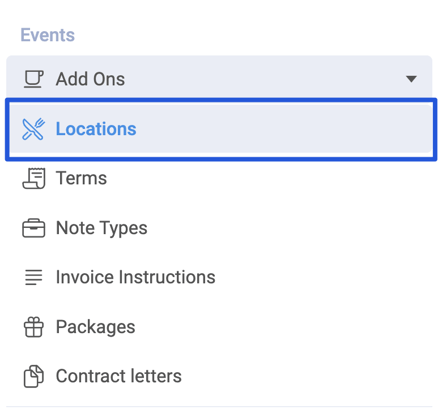Click the documents Contract letters icon
Image resolution: width=442 pixels, height=414 pixels.
pyautogui.click(x=34, y=376)
